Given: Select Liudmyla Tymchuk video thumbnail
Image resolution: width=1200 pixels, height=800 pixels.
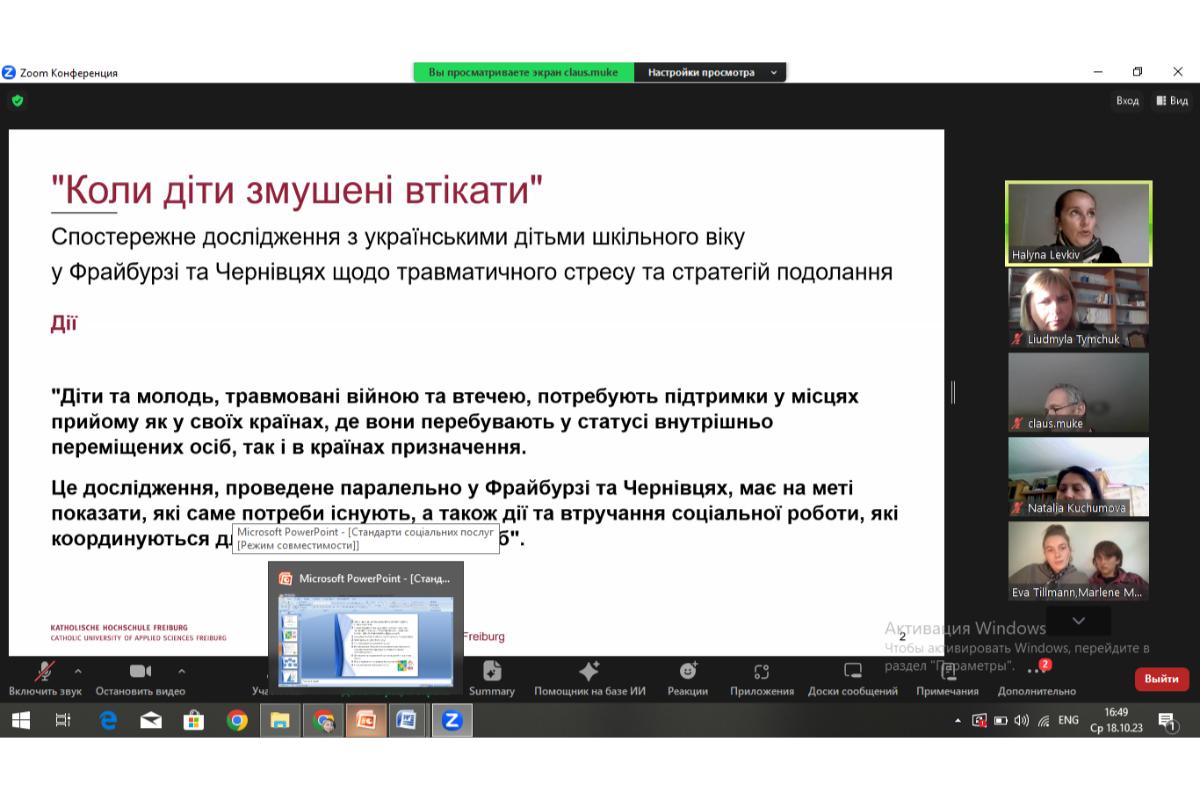Looking at the screenshot, I should point(1079,308).
